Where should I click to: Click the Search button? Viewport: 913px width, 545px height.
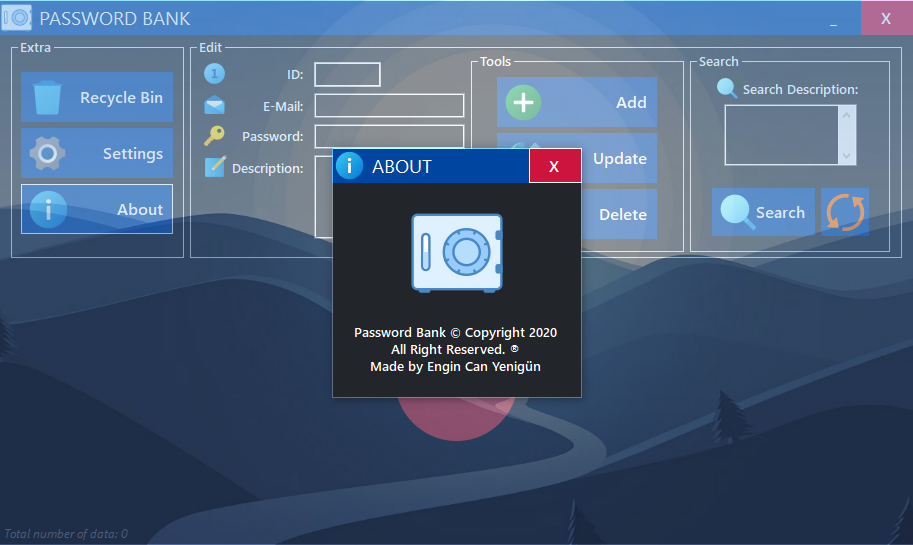click(x=763, y=212)
